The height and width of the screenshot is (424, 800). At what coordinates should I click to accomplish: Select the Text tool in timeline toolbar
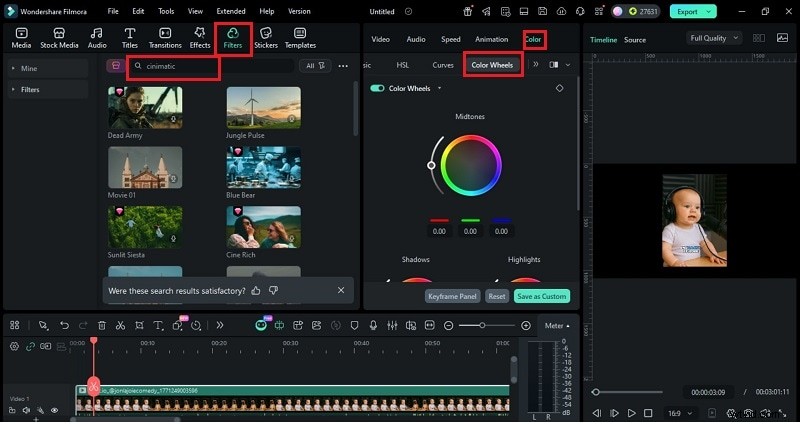[158, 325]
